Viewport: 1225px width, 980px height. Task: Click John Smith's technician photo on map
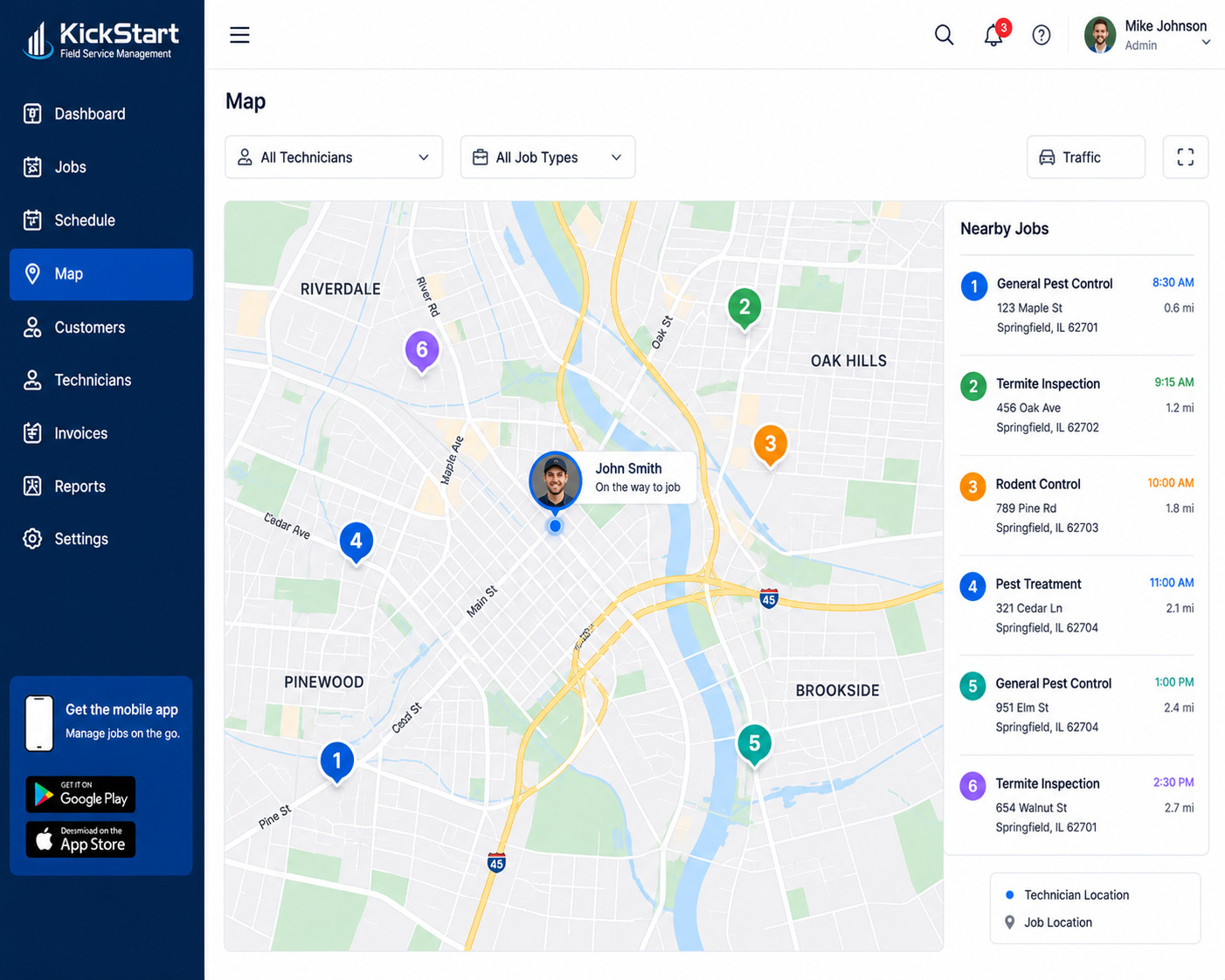555,480
